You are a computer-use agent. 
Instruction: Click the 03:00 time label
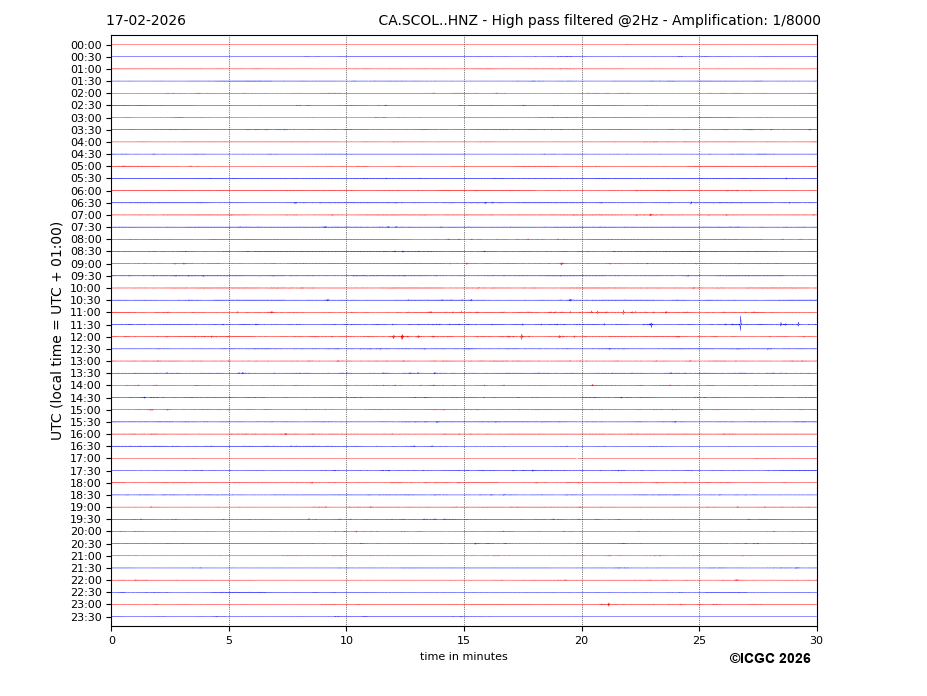(86, 118)
